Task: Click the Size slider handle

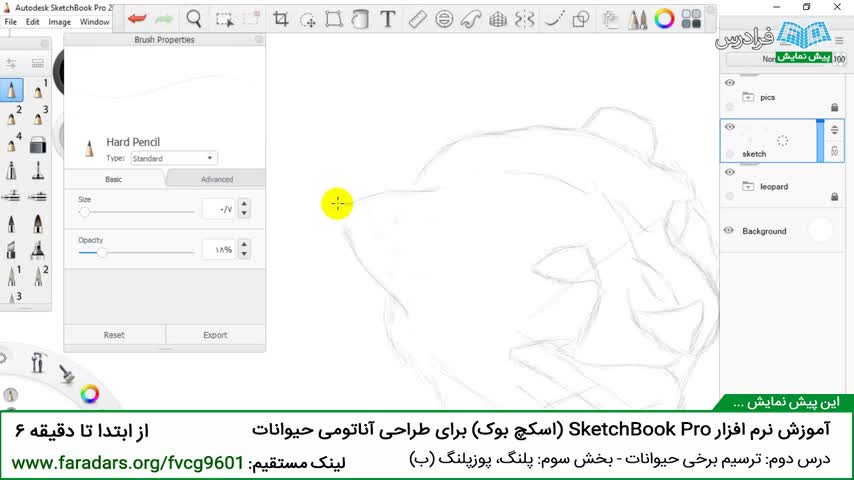Action: 84,211
